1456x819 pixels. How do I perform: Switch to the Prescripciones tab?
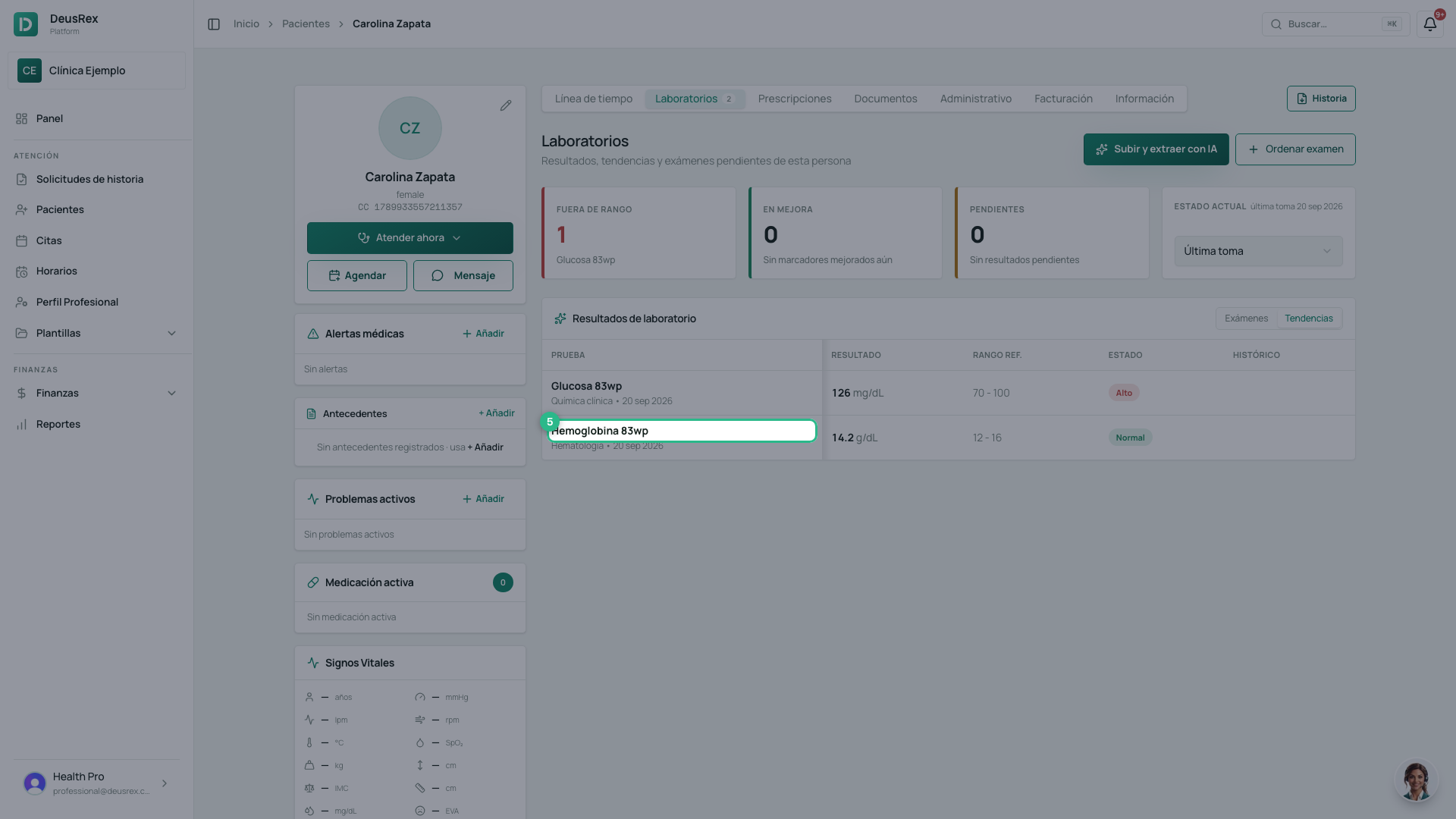[x=794, y=99]
